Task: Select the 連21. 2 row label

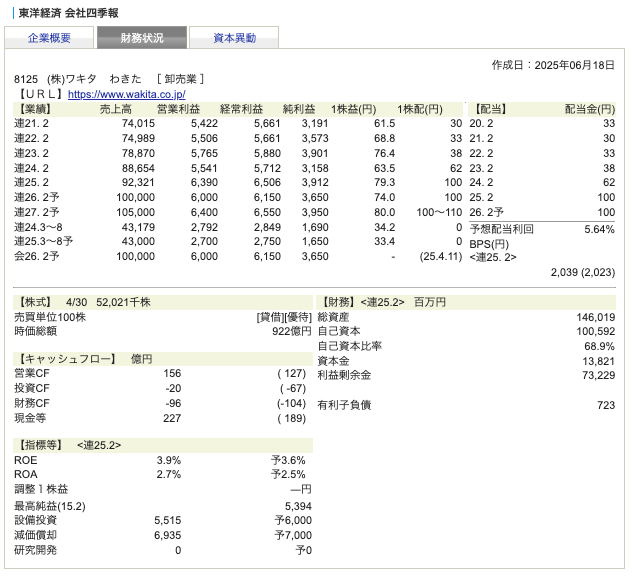Action: [x=31, y=123]
